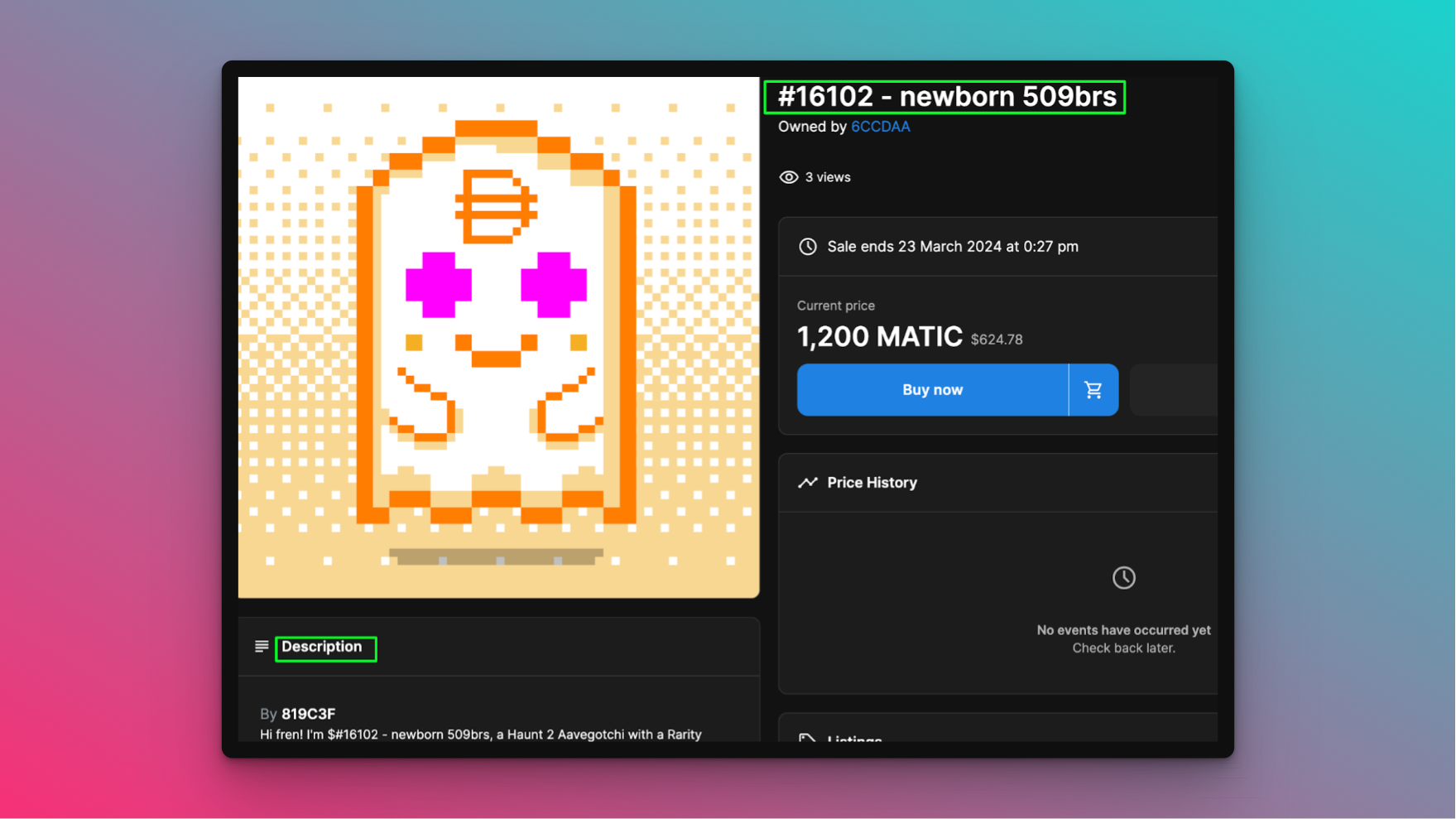Image resolution: width=1456 pixels, height=819 pixels.
Task: Click the Hi fren description text
Action: pyautogui.click(x=481, y=735)
